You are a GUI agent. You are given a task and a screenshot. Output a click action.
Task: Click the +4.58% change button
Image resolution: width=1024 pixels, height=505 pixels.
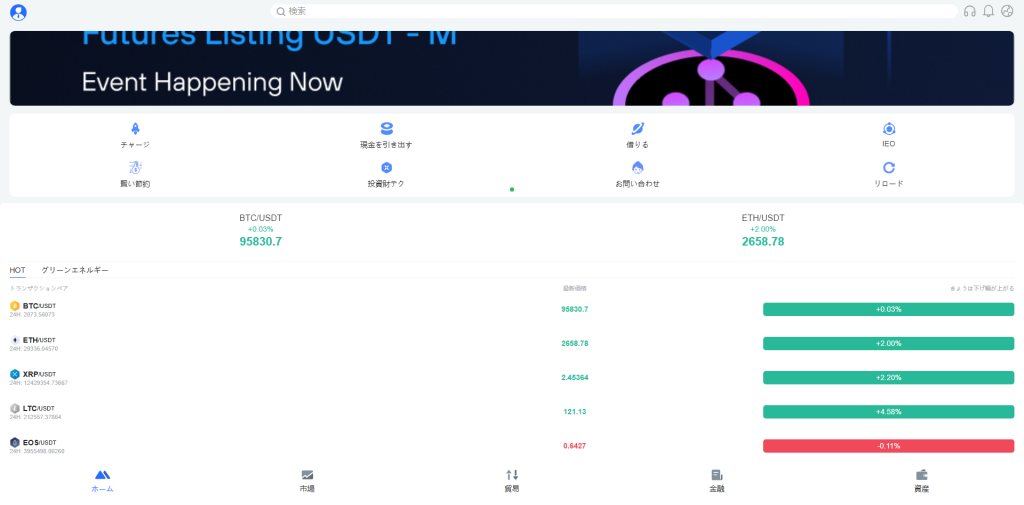click(x=888, y=412)
